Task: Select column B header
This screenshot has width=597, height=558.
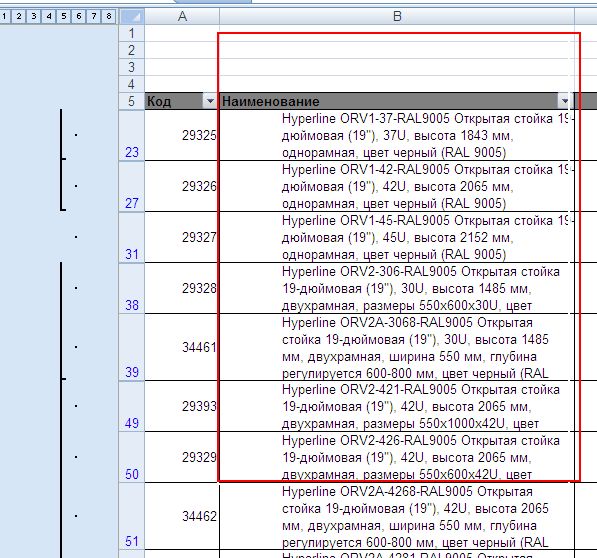Action: click(397, 16)
